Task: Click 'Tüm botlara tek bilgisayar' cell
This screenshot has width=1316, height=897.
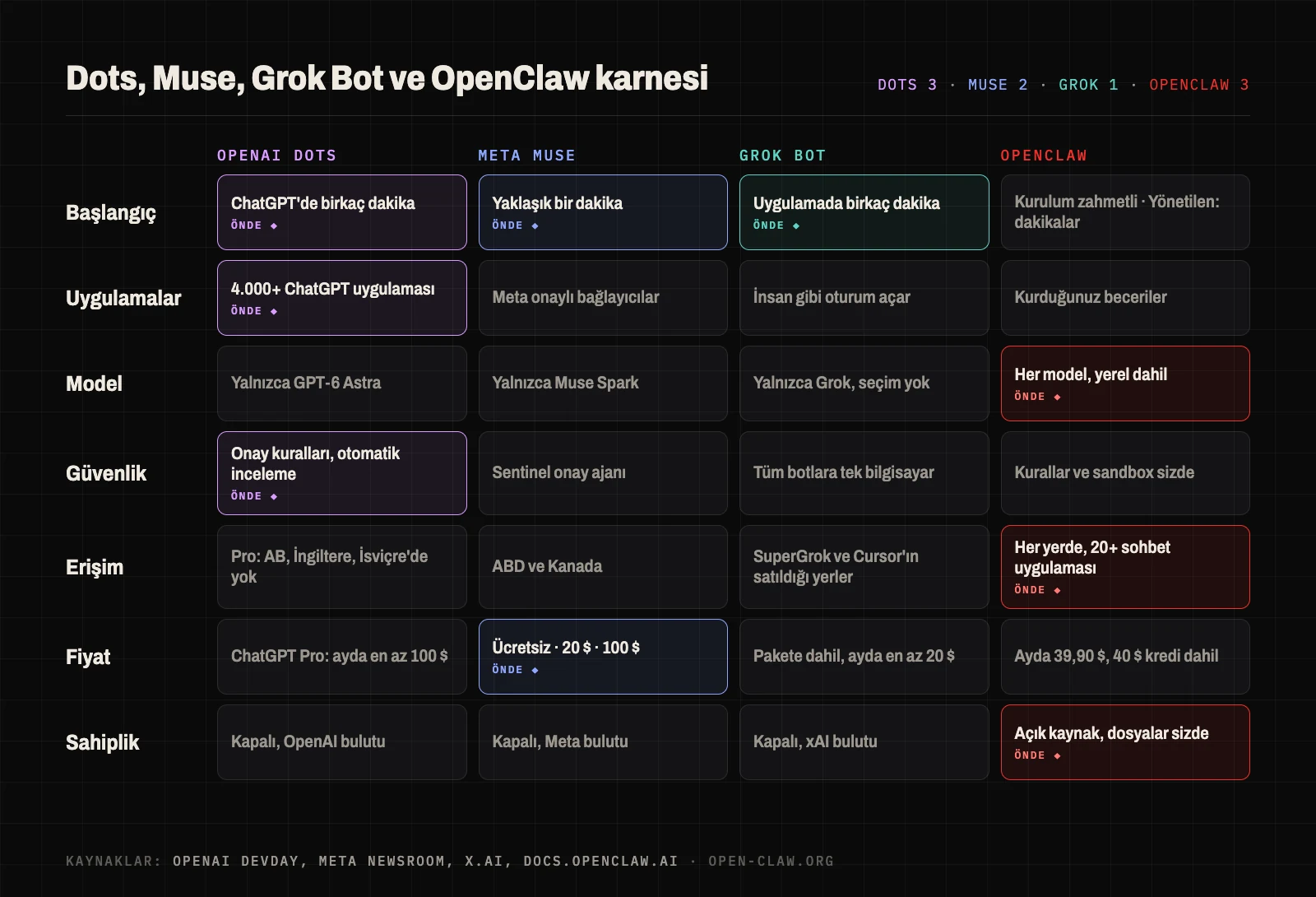Action: (x=864, y=473)
